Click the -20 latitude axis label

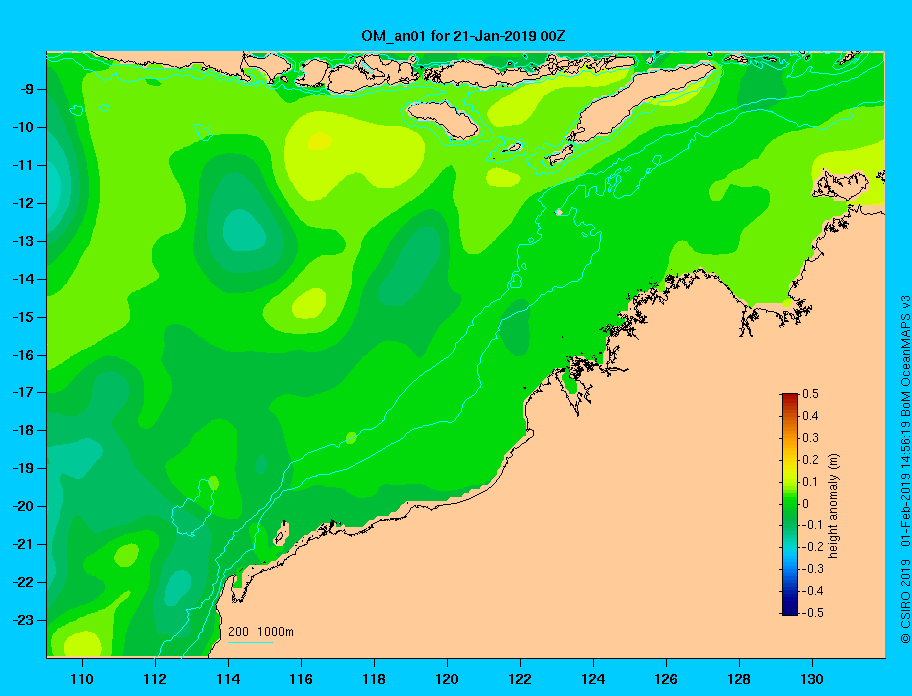[x=24, y=506]
